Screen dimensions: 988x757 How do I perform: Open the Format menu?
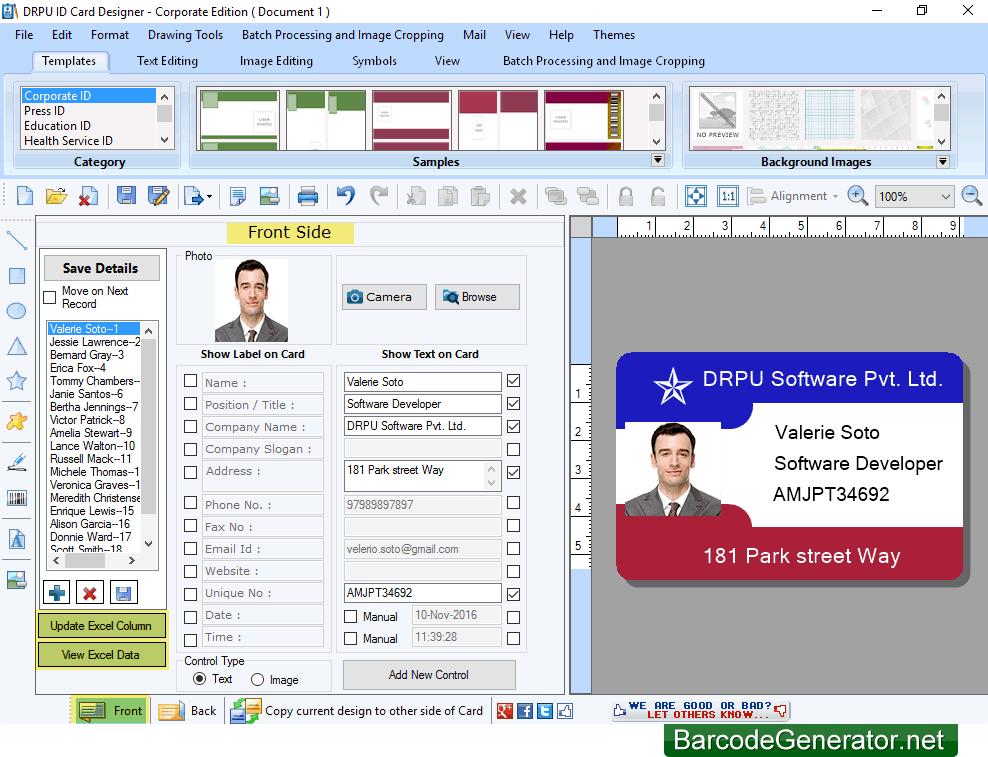coord(110,35)
